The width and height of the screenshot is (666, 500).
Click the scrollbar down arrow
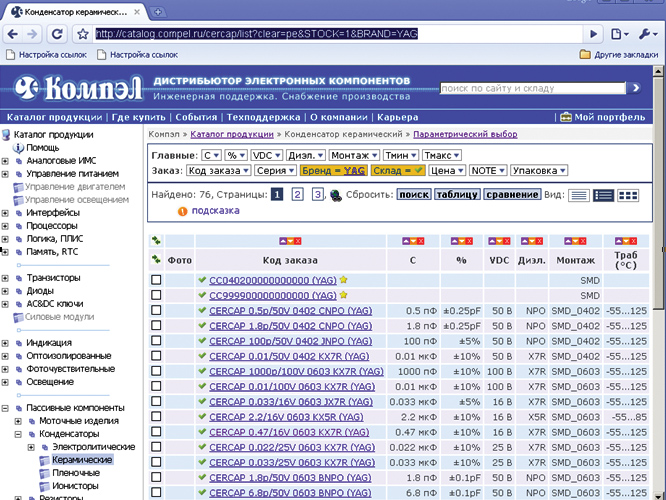658,495
